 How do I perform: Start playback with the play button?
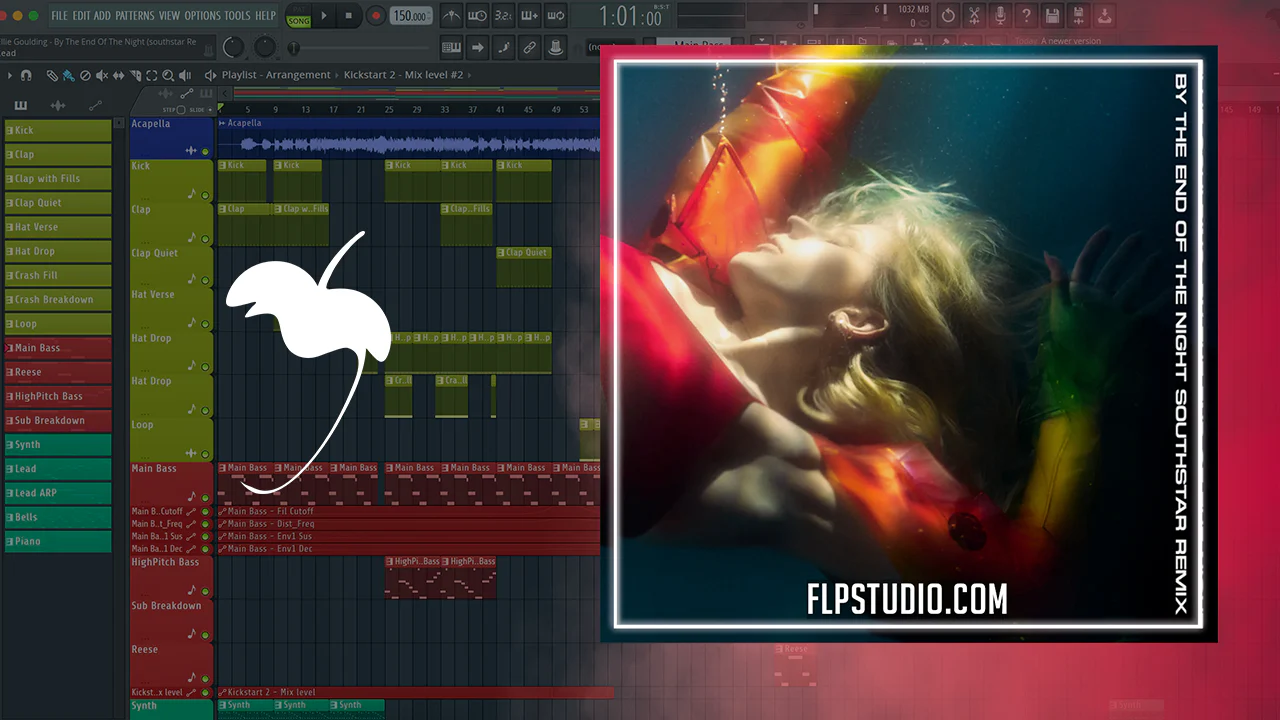coord(324,16)
